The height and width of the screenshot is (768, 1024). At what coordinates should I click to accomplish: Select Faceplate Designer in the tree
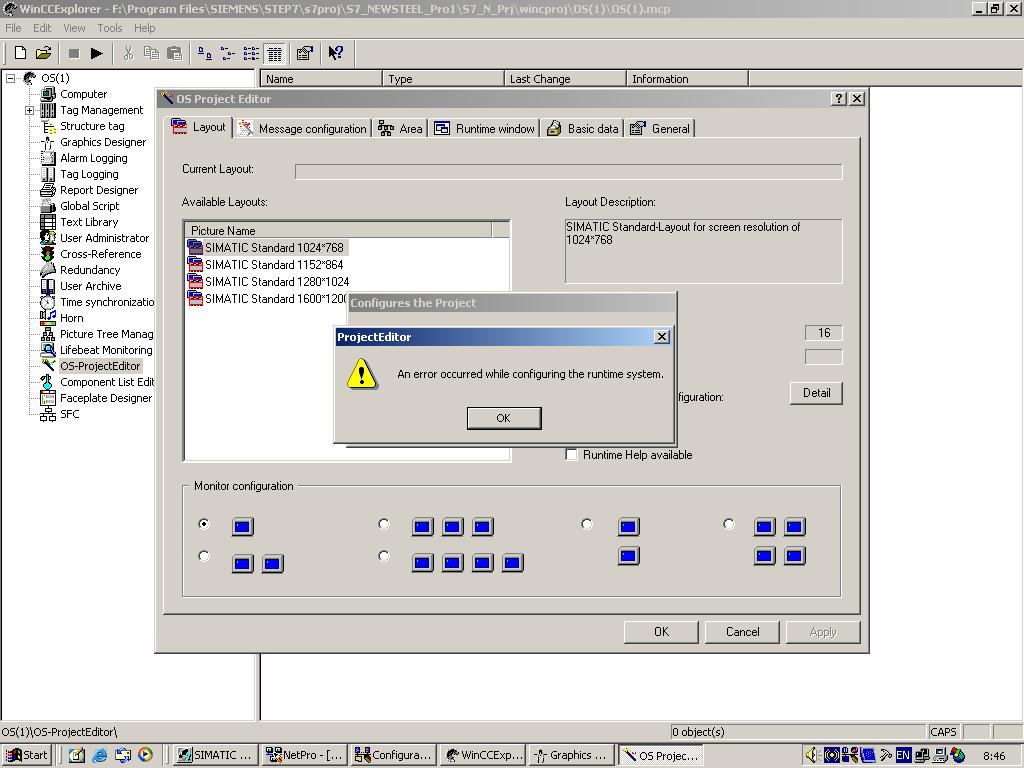coord(105,398)
